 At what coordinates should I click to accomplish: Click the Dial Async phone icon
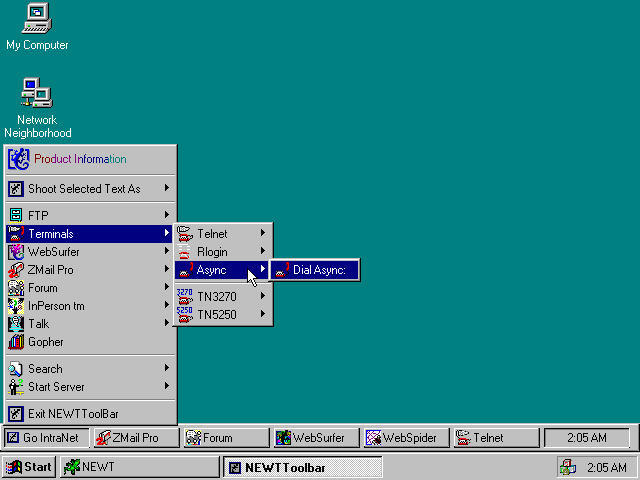(282, 270)
